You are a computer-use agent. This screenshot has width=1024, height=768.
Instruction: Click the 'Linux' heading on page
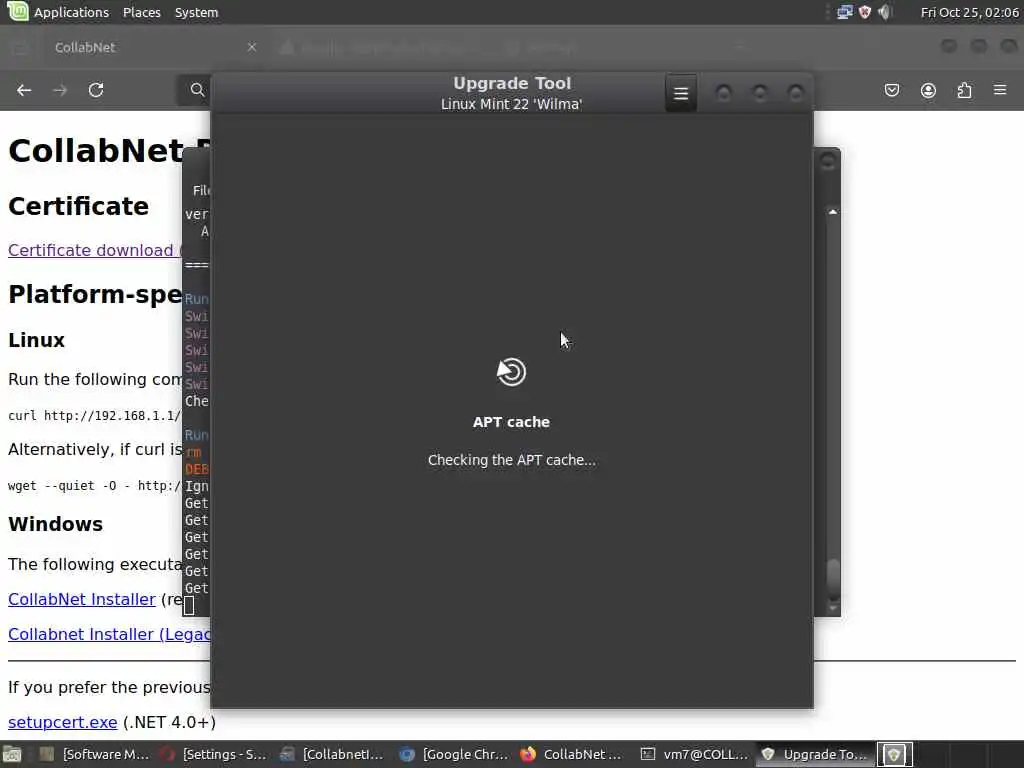pos(37,340)
